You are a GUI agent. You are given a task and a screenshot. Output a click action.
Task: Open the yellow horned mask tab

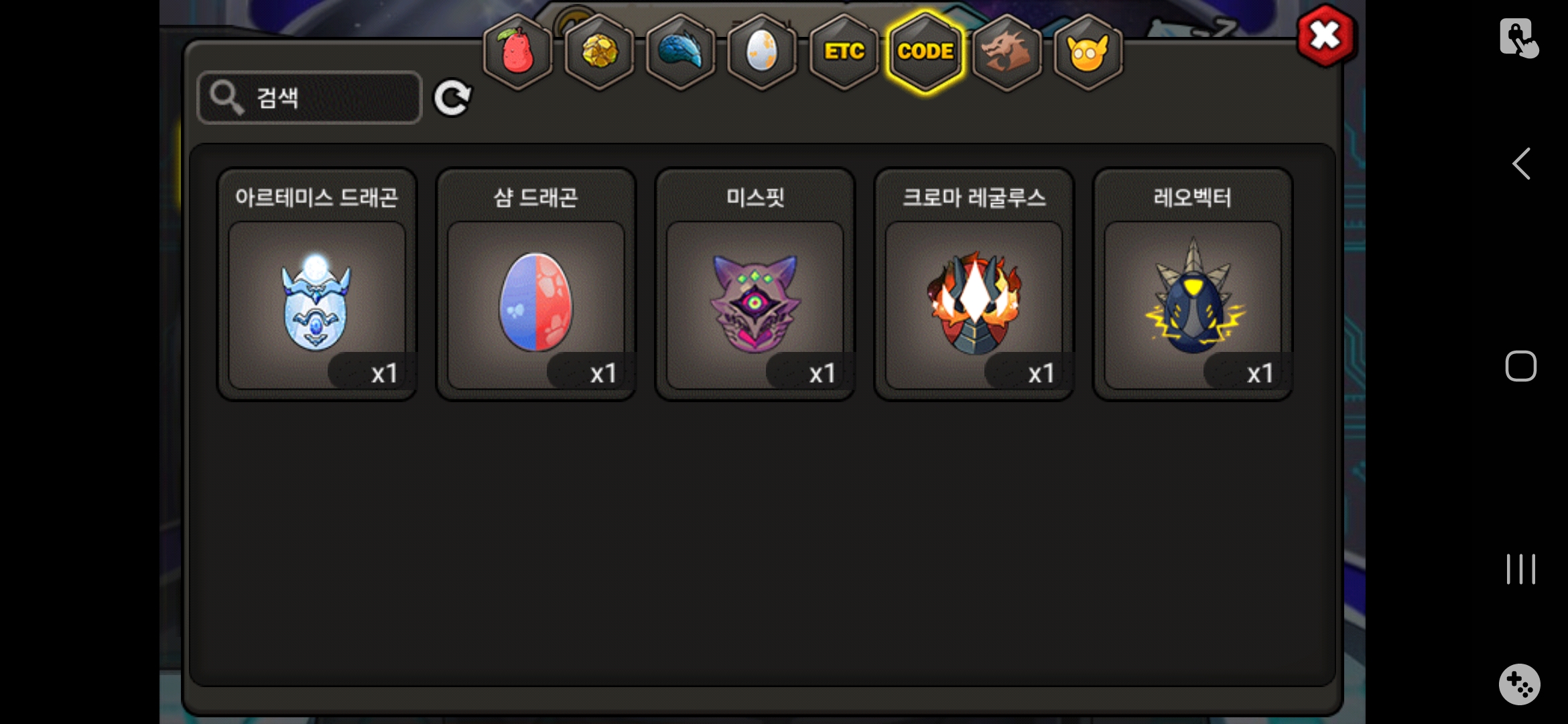click(1088, 52)
